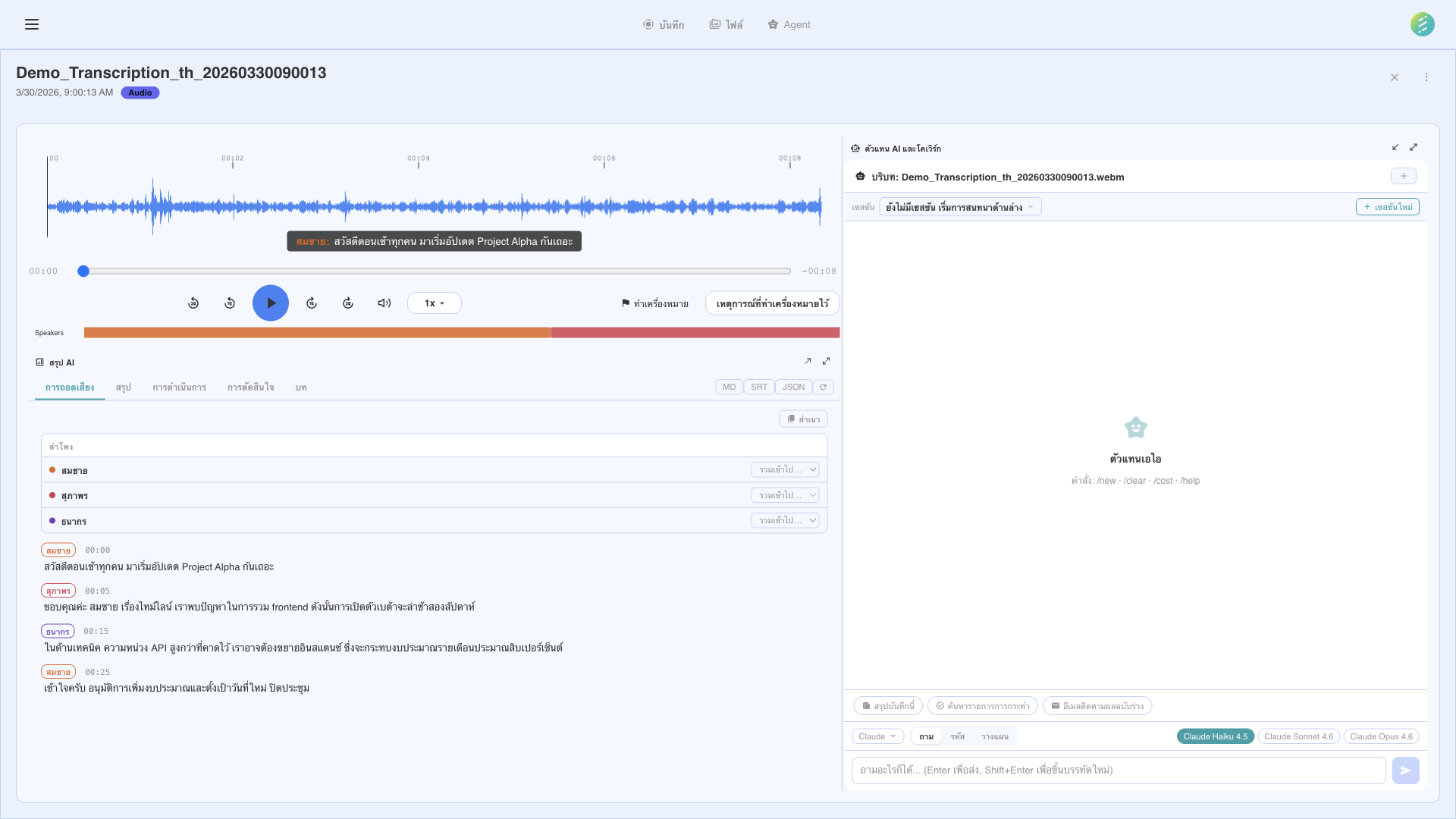Expand the AI summary panel to fullscreen

pyautogui.click(x=826, y=361)
